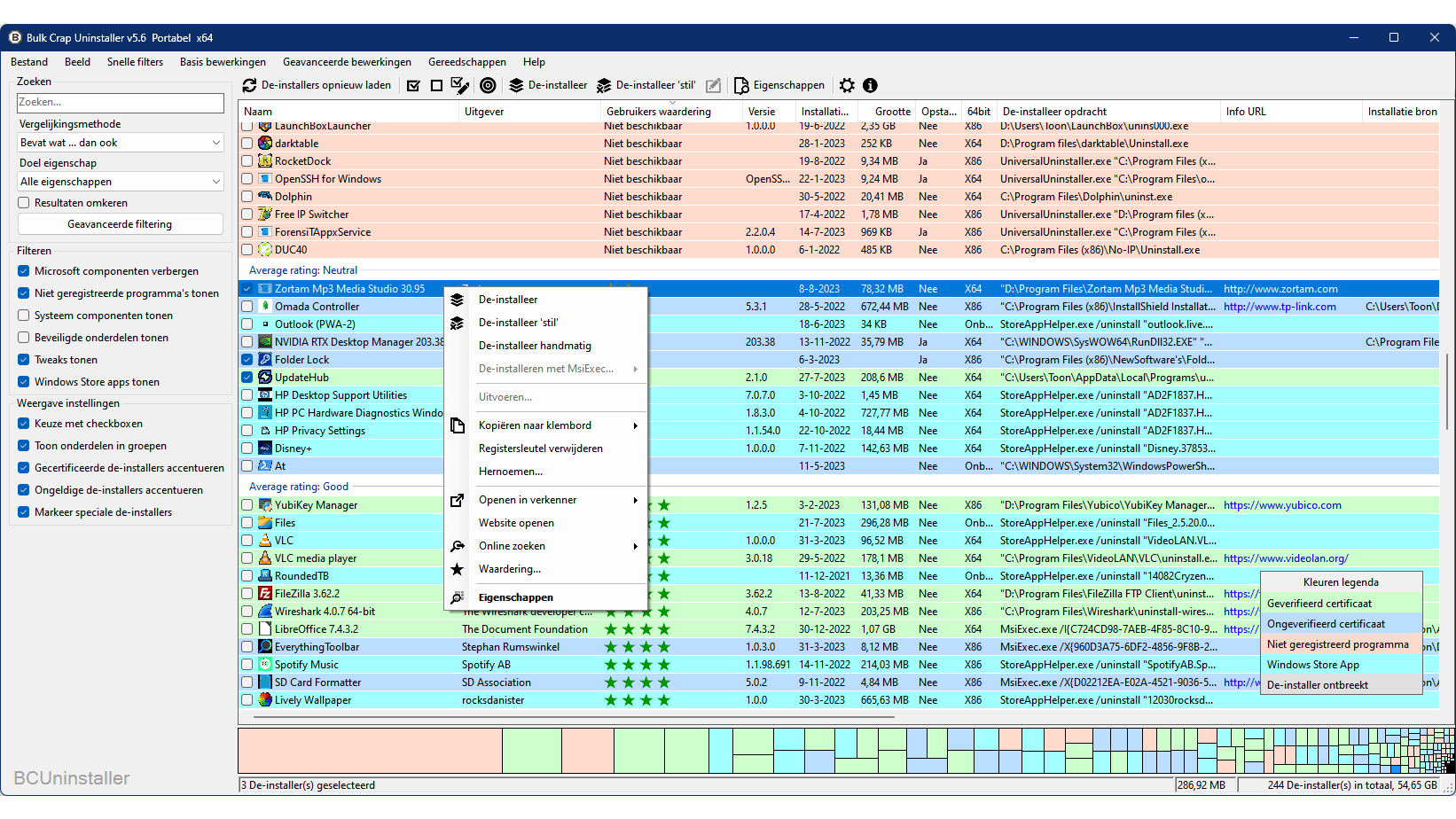1456x819 pixels.
Task: Select 'Registersleutel verwijderen' in context menu
Action: 541,448
